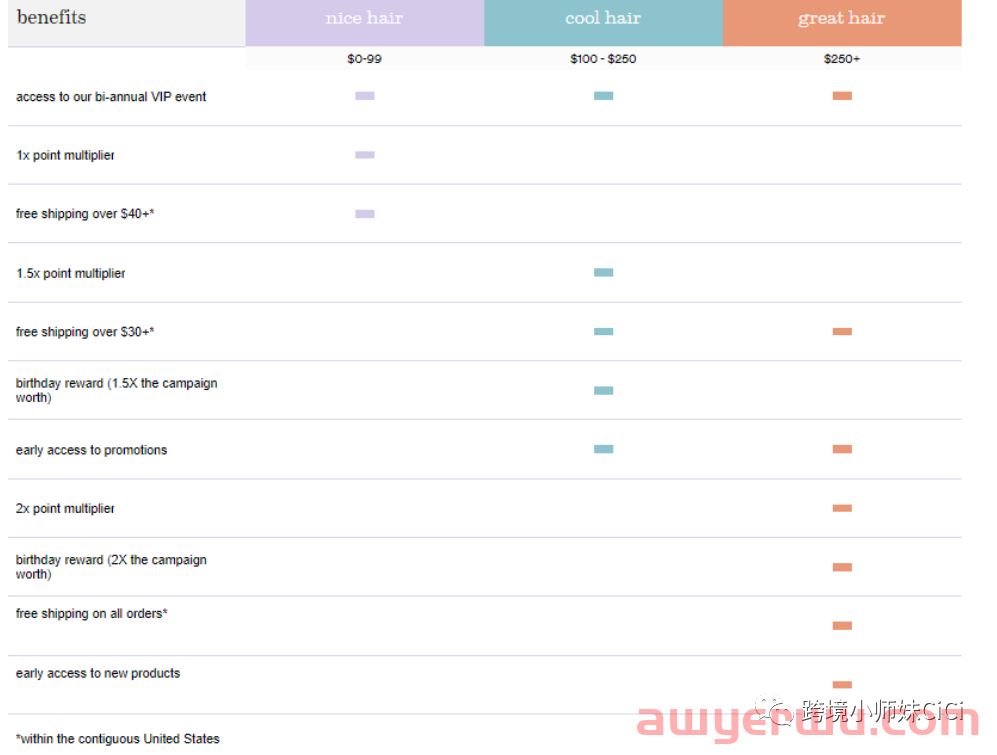Click orange marker for free shipping on all orders
The image size is (997, 755).
point(842,626)
